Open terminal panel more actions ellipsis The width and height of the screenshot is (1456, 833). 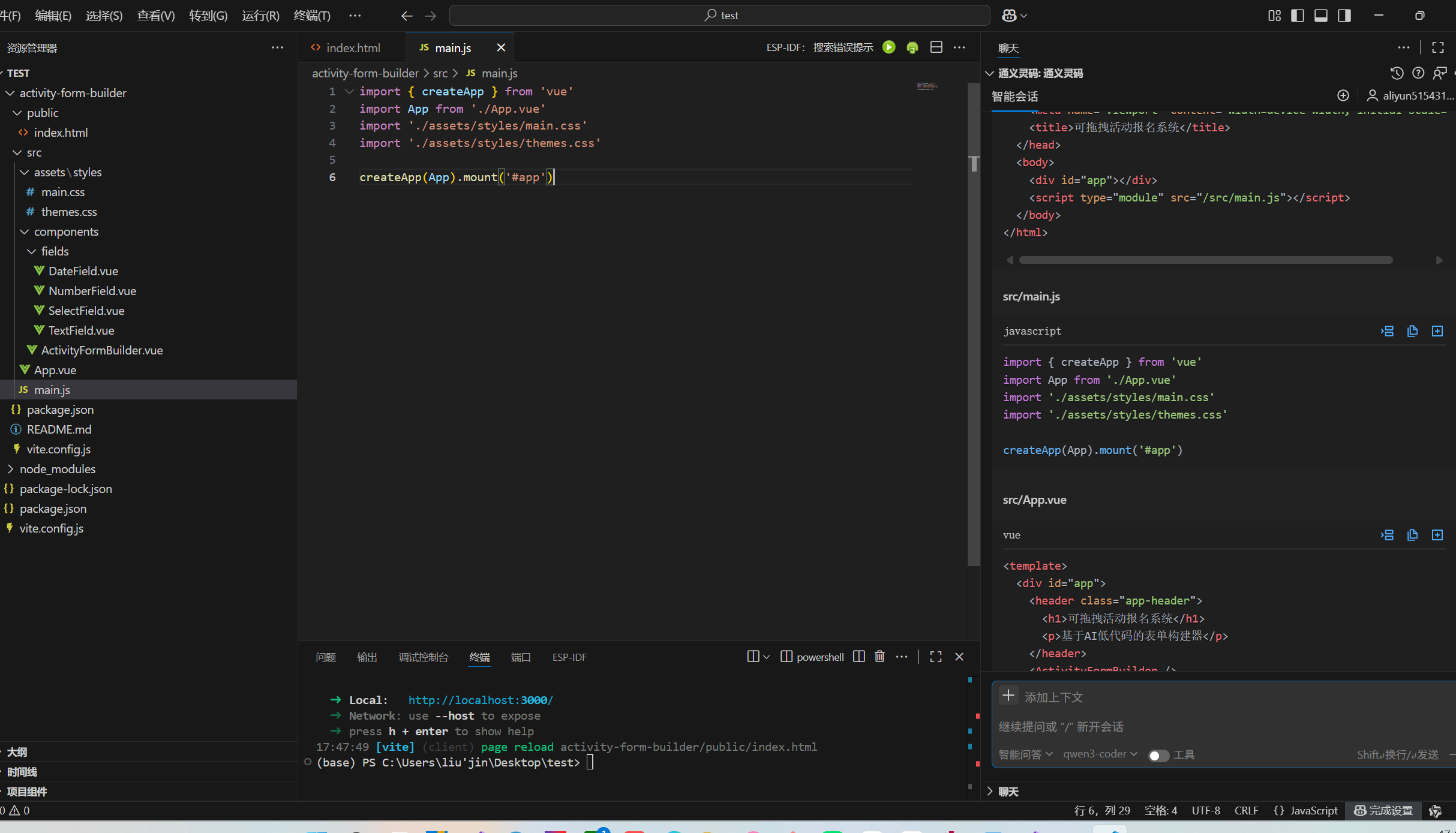[902, 657]
